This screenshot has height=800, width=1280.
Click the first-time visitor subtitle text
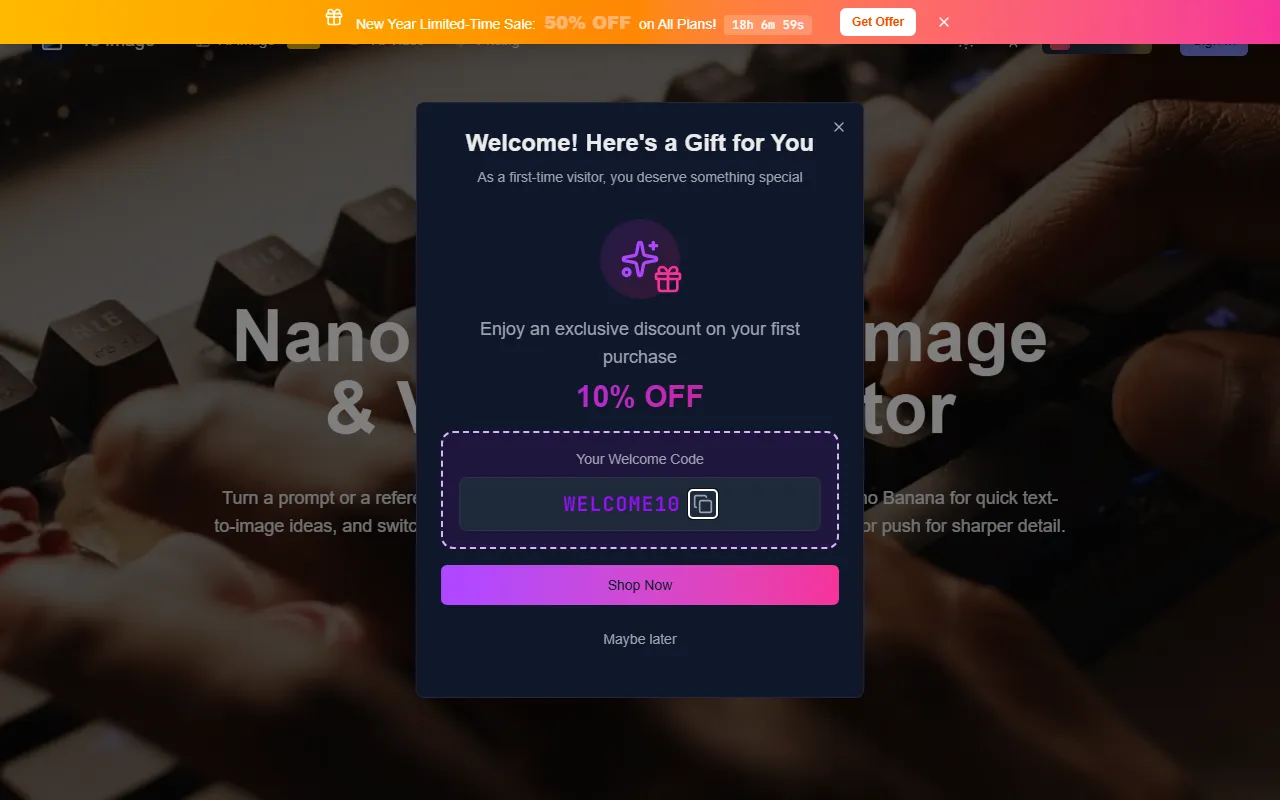click(x=640, y=177)
